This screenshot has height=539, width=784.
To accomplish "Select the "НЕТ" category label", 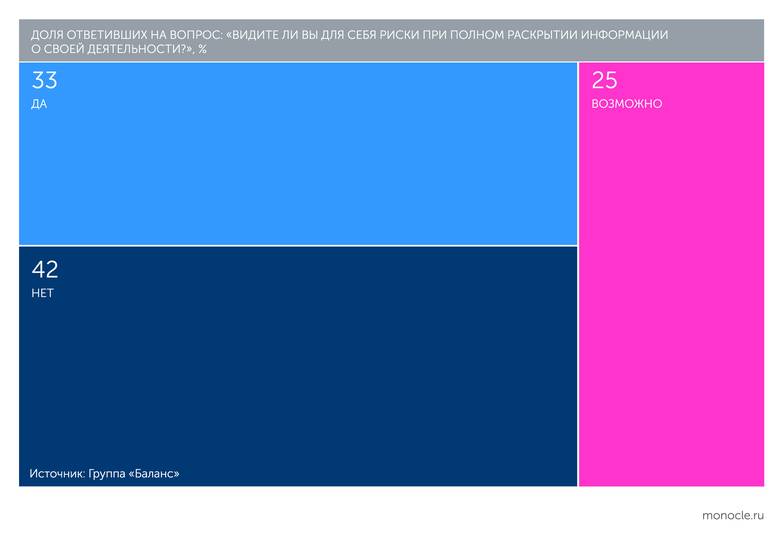I will (x=42, y=293).
